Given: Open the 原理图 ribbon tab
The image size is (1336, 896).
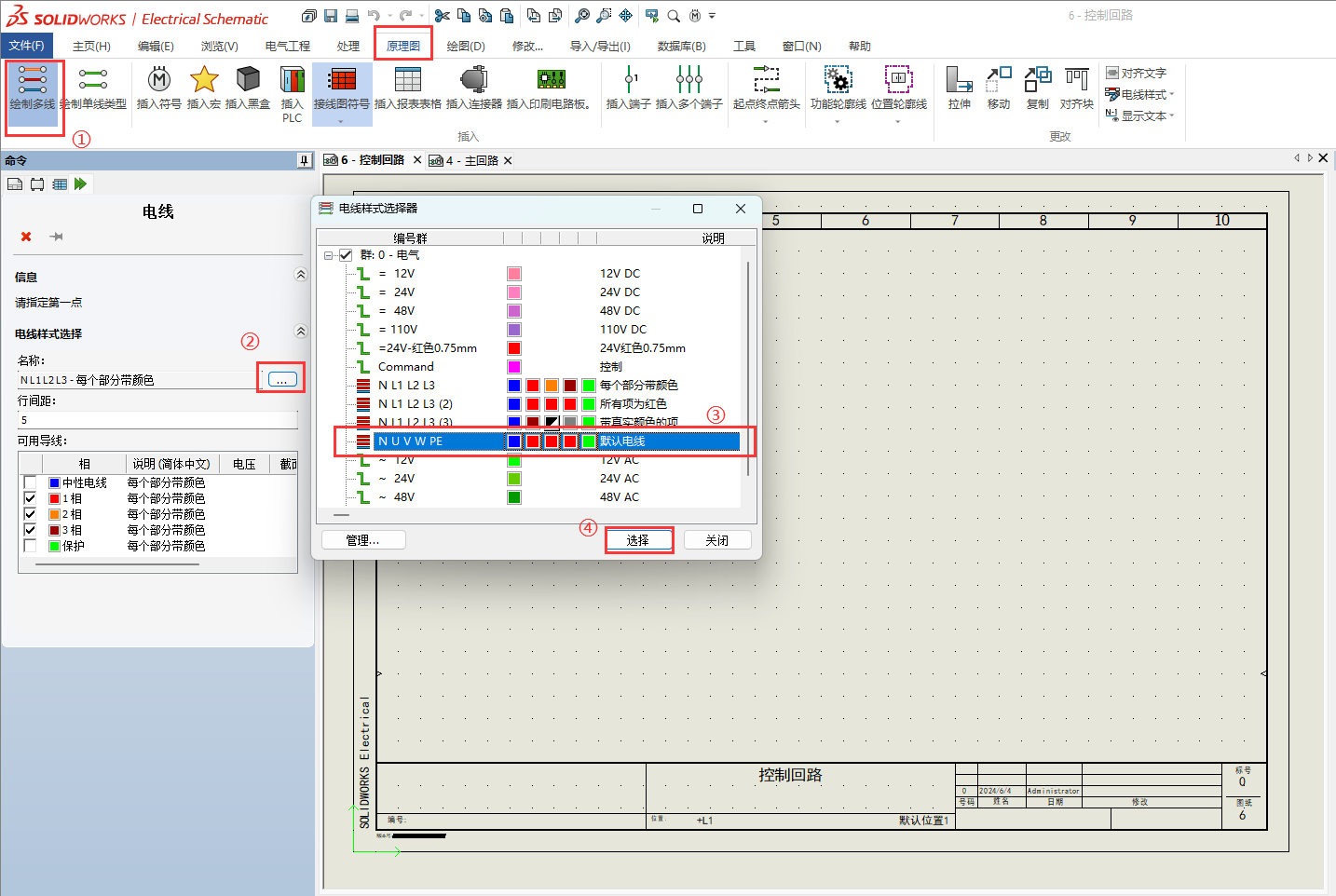Looking at the screenshot, I should click(x=403, y=46).
